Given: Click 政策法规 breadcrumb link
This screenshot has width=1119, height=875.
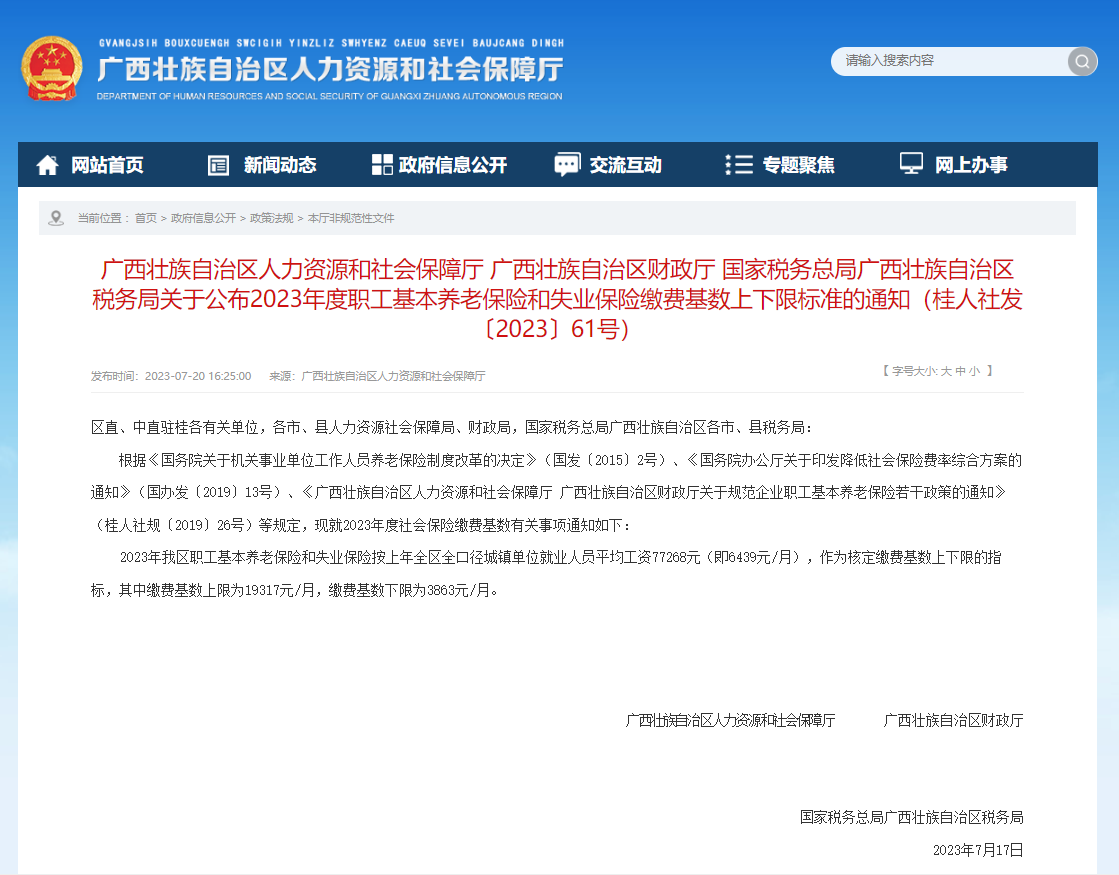Looking at the screenshot, I should pyautogui.click(x=271, y=218).
